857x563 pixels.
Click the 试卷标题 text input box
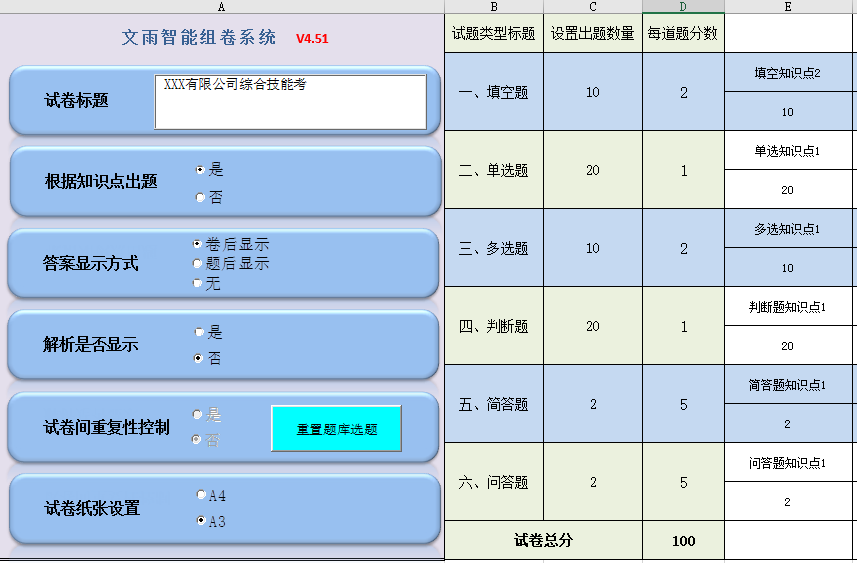click(x=290, y=102)
